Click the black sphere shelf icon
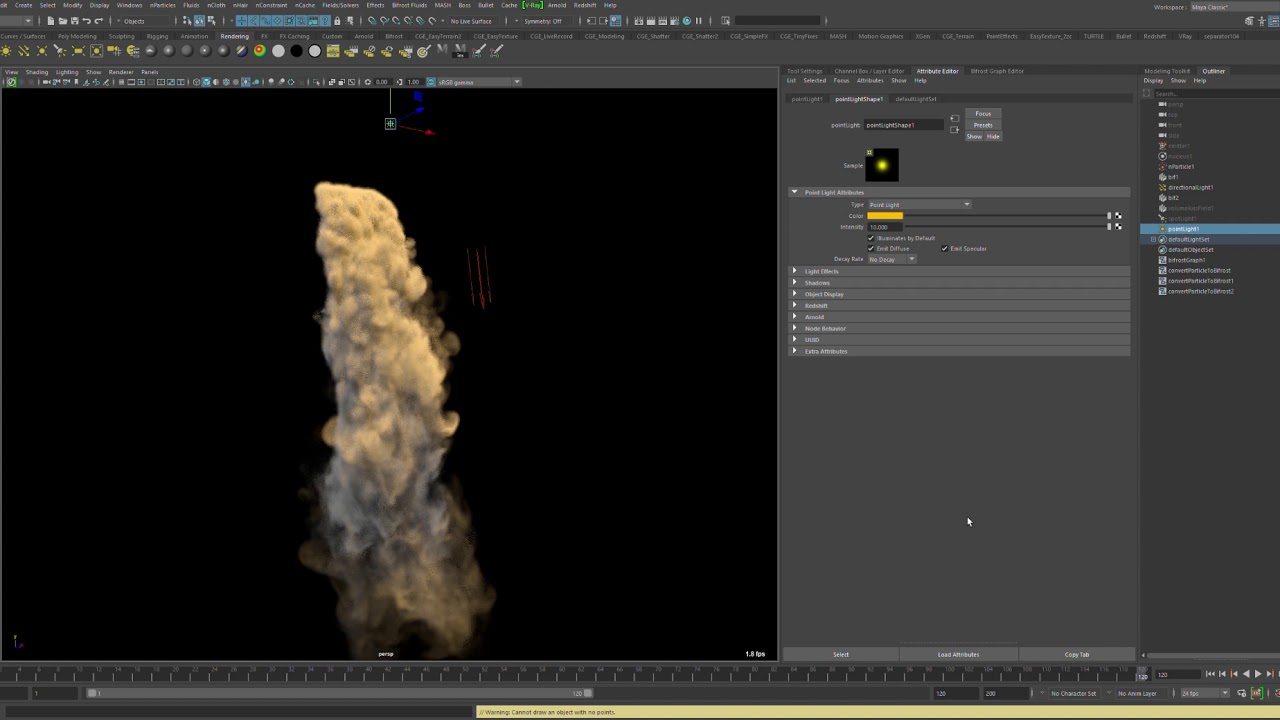The height and width of the screenshot is (720, 1280). tap(297, 51)
